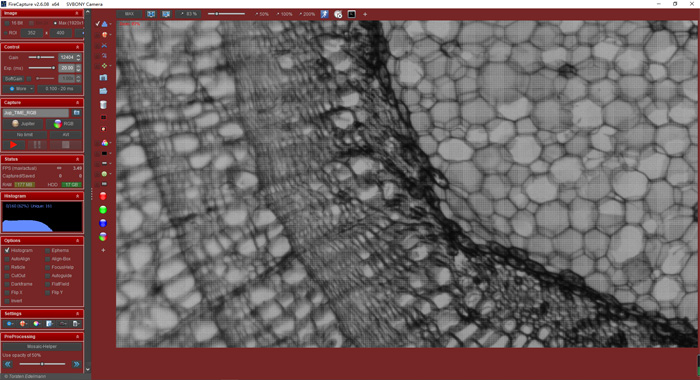Open the capture folder icon beside filename

76,113
